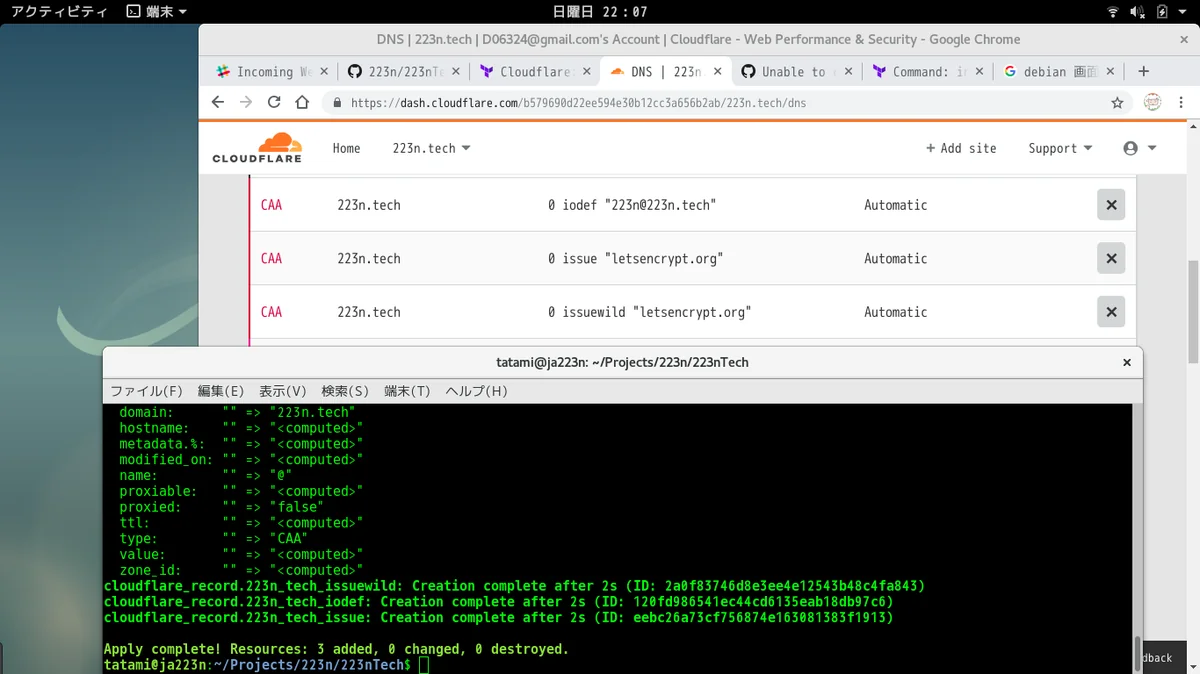Bookmark this page with the star
The image size is (1200, 674).
click(x=1117, y=103)
